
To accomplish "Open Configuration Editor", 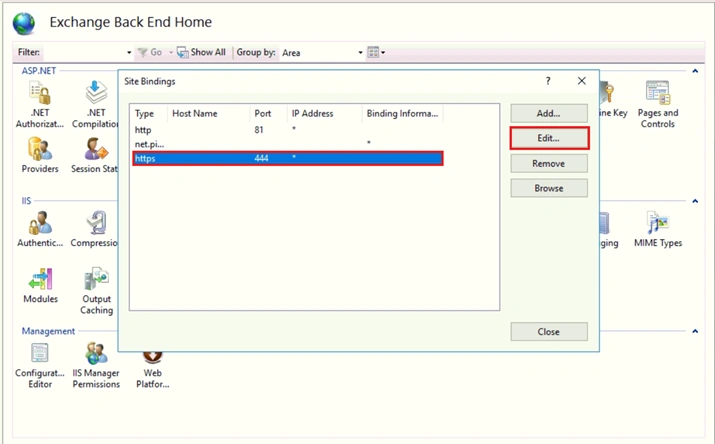I will point(40,366).
